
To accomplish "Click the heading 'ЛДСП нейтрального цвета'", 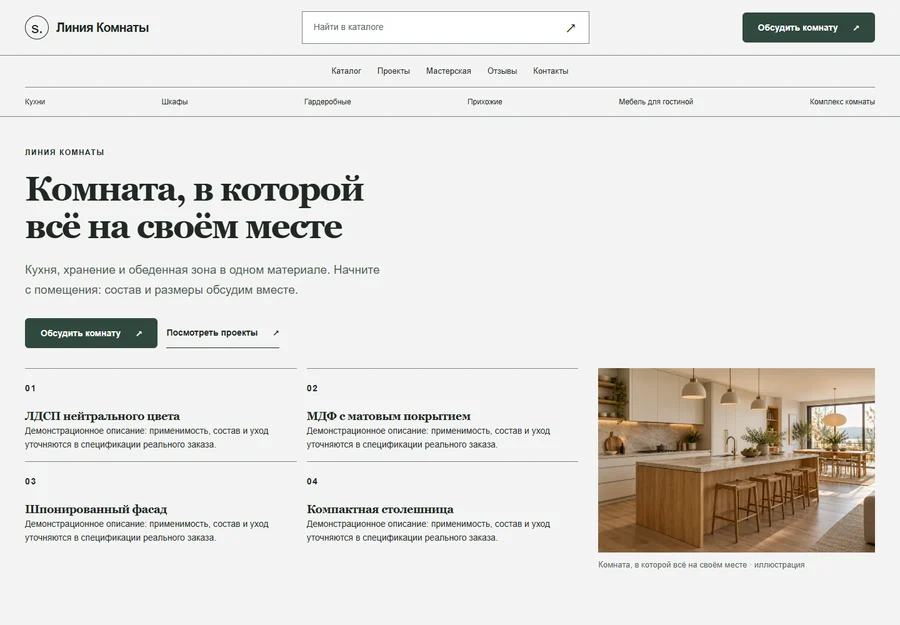I will [102, 416].
